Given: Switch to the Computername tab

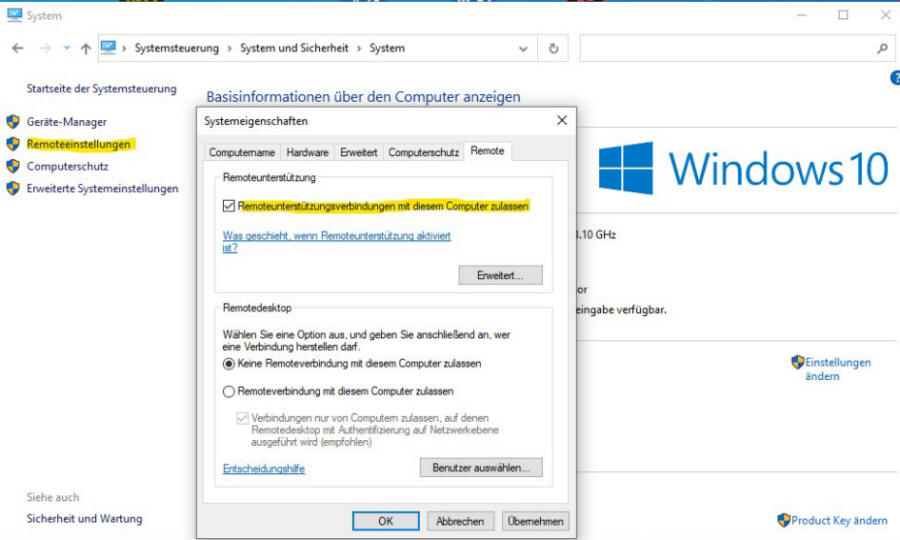Looking at the screenshot, I should coord(241,152).
